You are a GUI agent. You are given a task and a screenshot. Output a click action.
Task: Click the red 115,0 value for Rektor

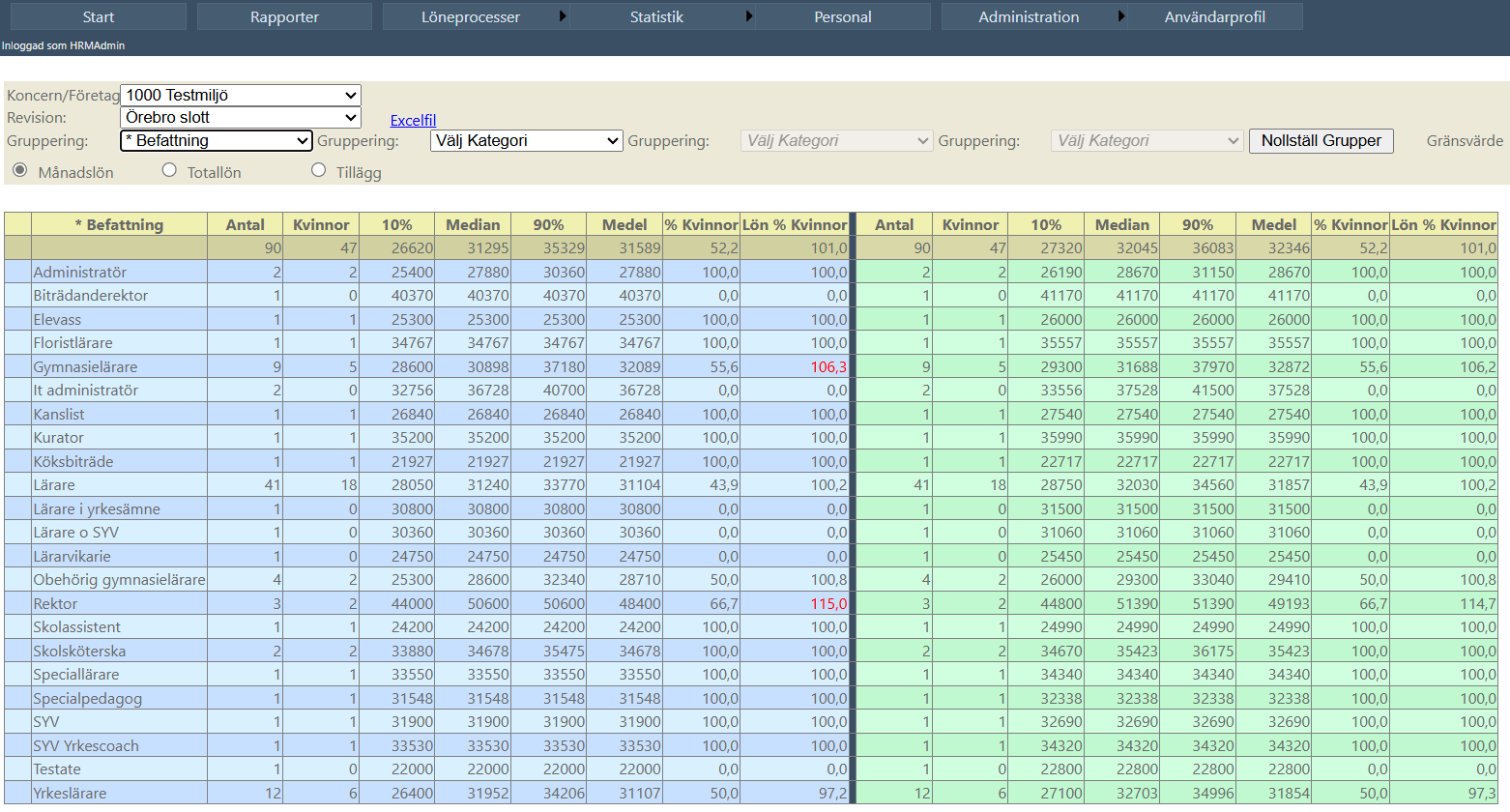pyautogui.click(x=828, y=604)
